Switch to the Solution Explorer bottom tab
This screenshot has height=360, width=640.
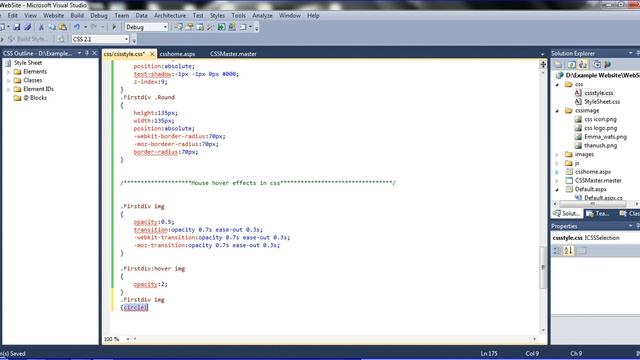(567, 213)
